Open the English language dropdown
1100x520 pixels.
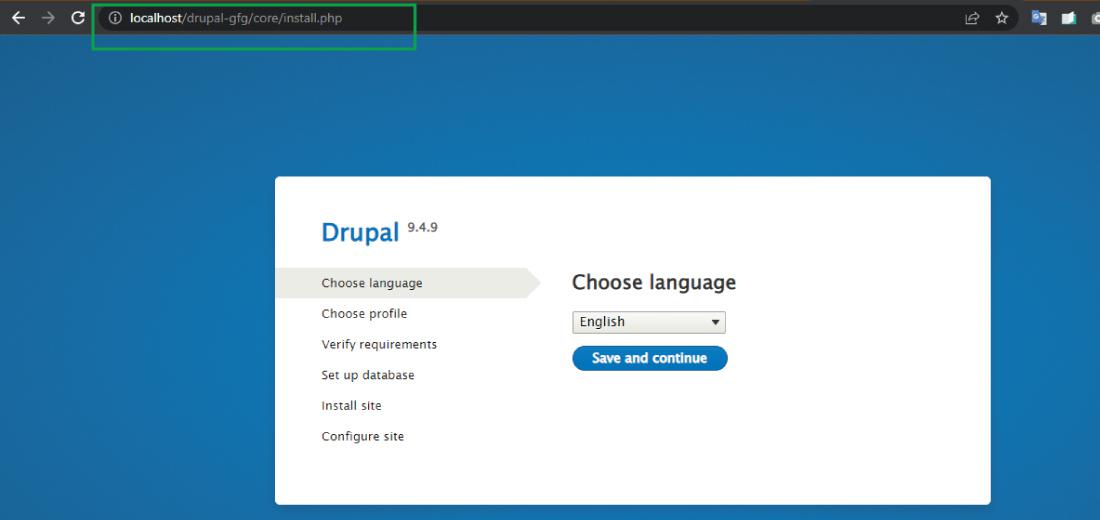coord(649,322)
